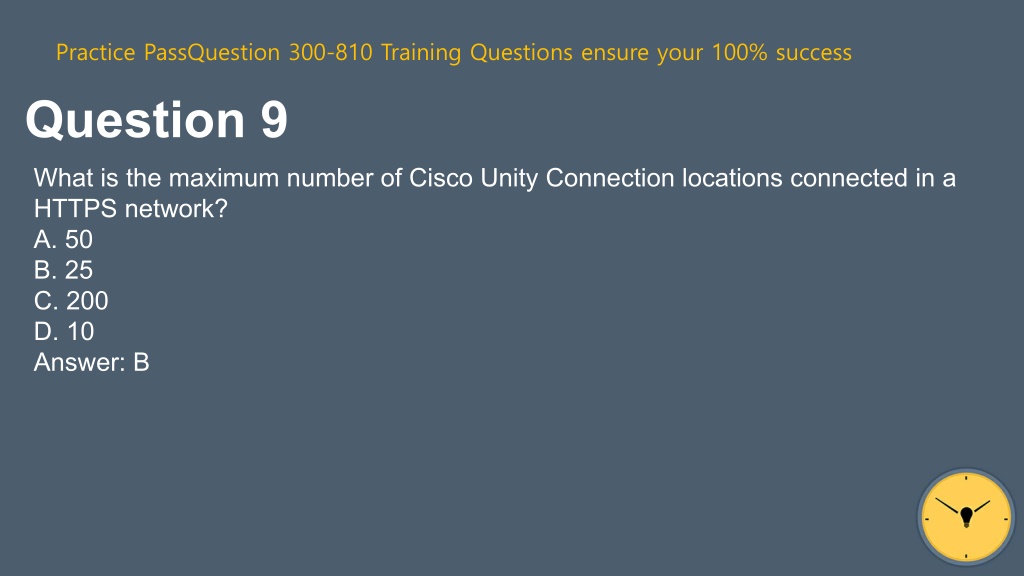Viewport: 1024px width, 576px height.
Task: Click the yellow clock timer icon
Action: [966, 517]
